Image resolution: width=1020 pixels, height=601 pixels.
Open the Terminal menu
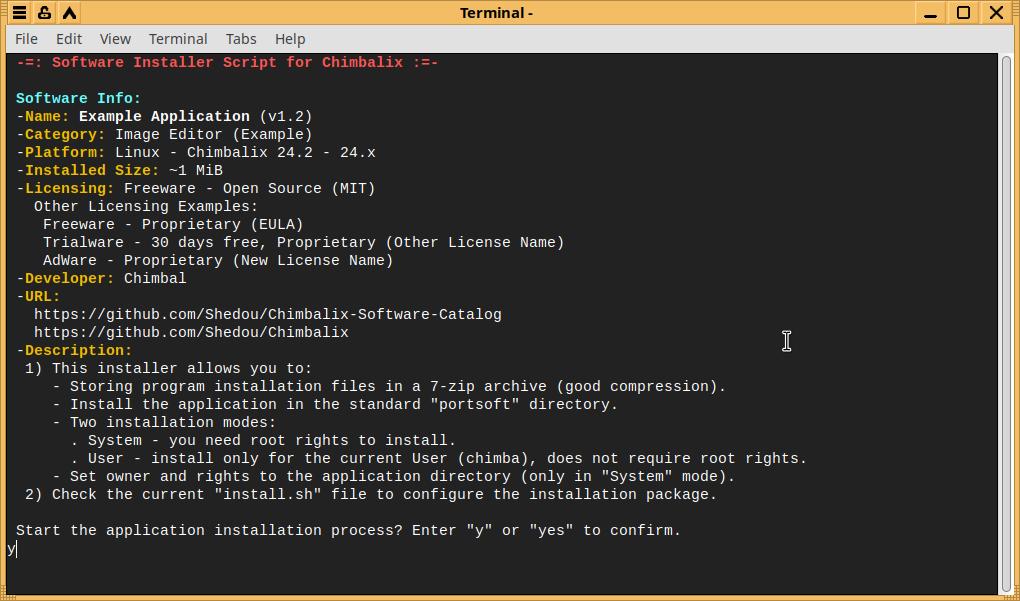point(178,39)
